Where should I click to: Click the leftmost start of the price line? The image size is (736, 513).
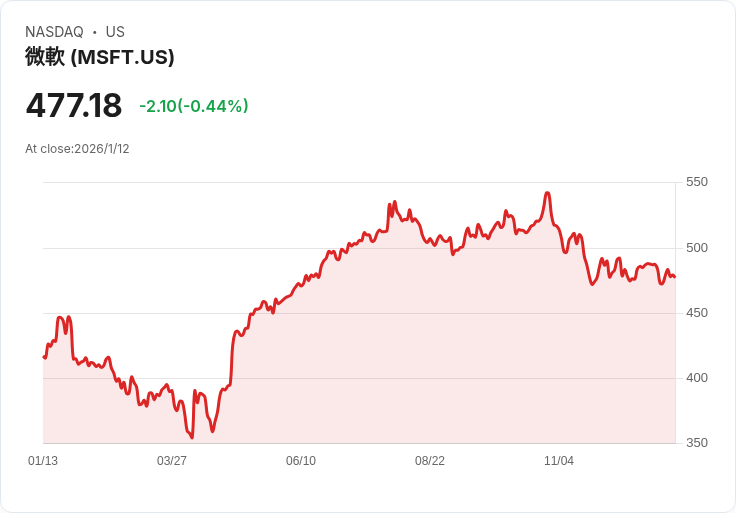coord(44,357)
